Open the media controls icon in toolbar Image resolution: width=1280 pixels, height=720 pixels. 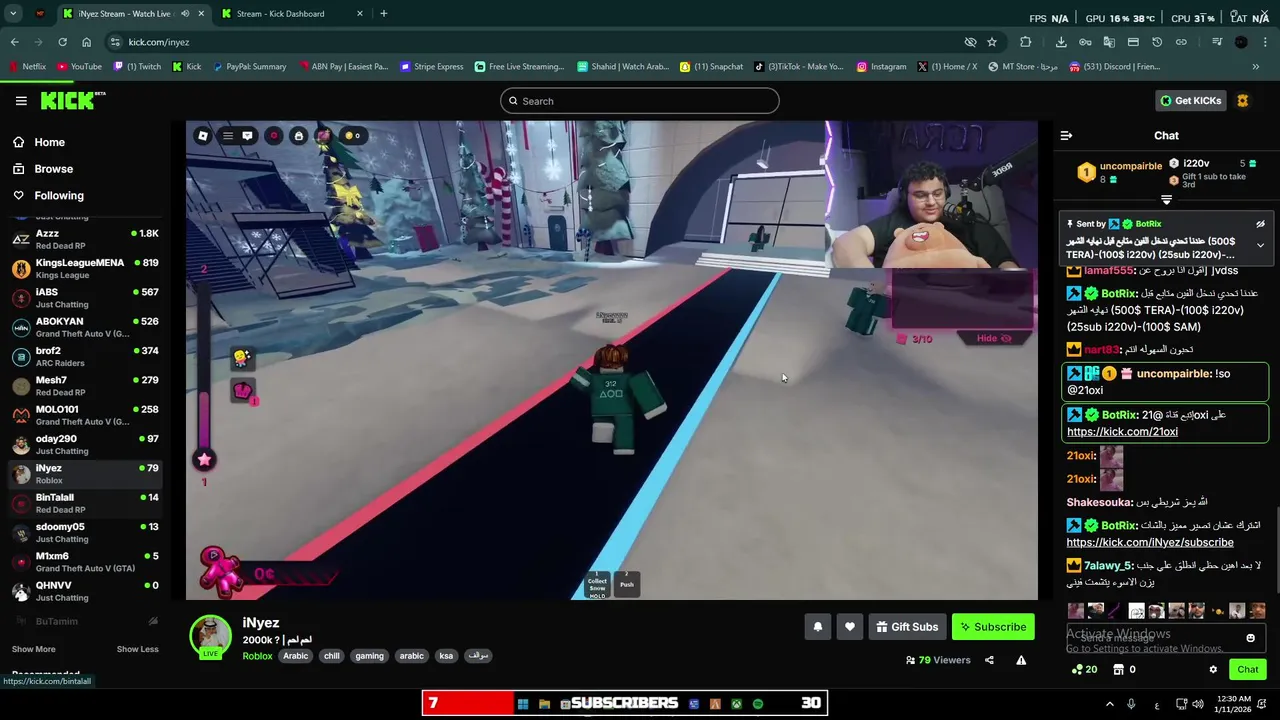click(1217, 42)
